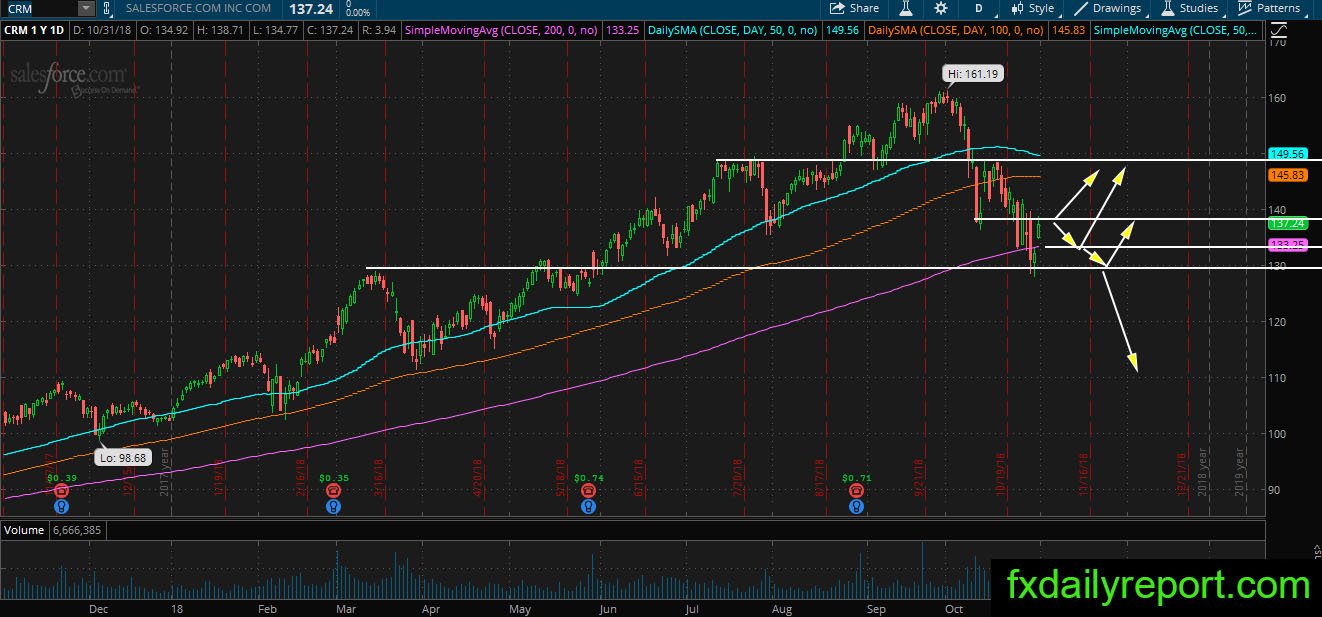Image resolution: width=1322 pixels, height=617 pixels.
Task: Open the Patterns menu
Action: click(x=1270, y=8)
